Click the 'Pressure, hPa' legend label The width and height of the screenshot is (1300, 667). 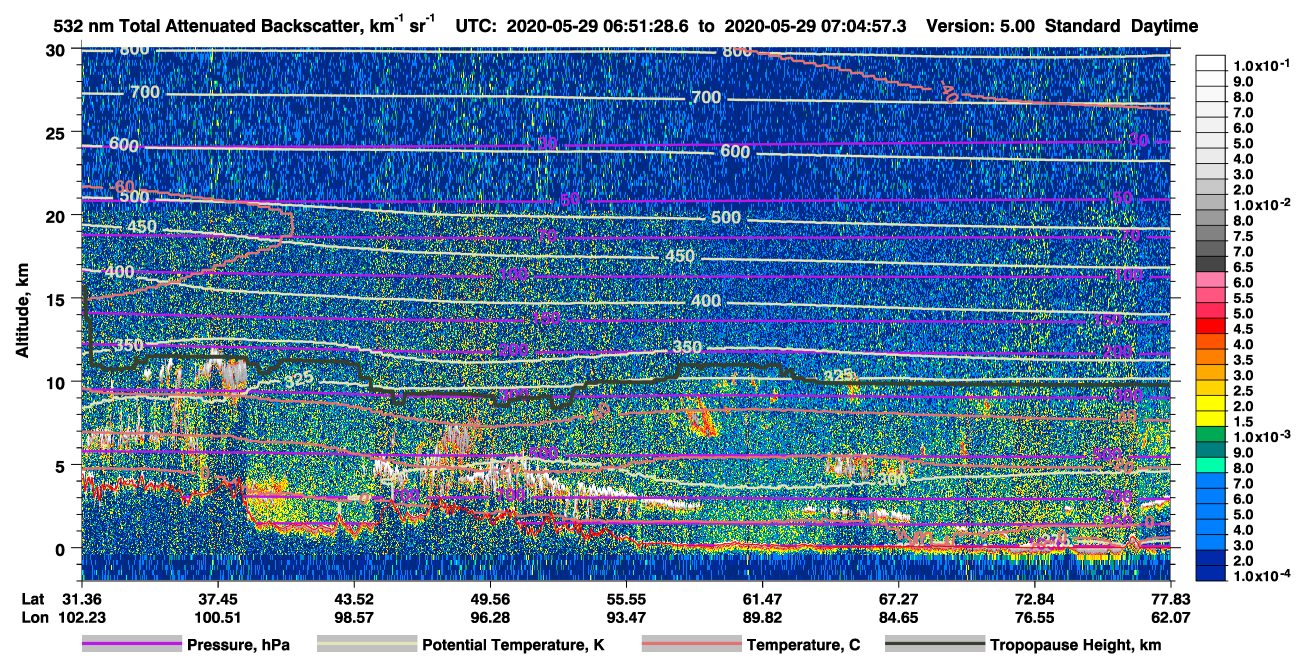[238, 646]
